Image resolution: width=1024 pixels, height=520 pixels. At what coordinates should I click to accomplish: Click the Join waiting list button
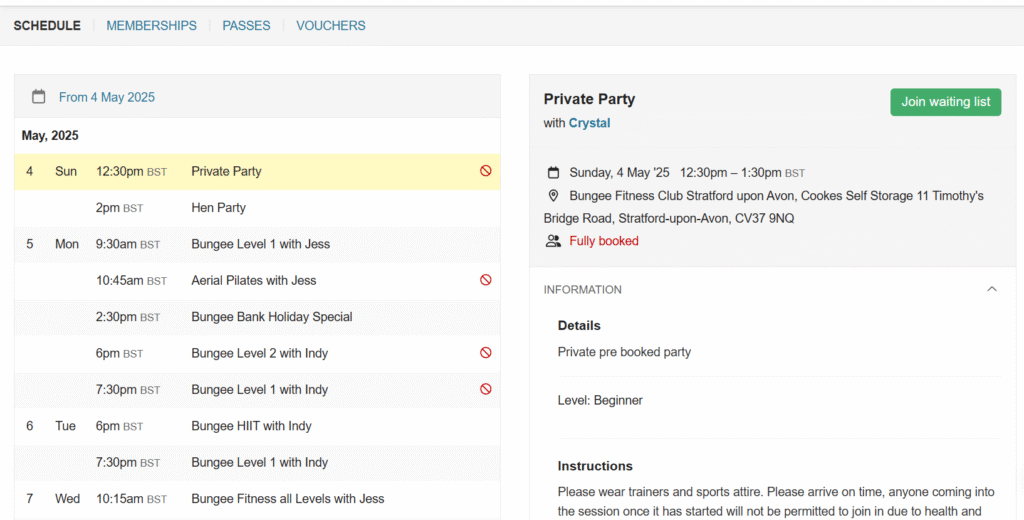click(946, 102)
